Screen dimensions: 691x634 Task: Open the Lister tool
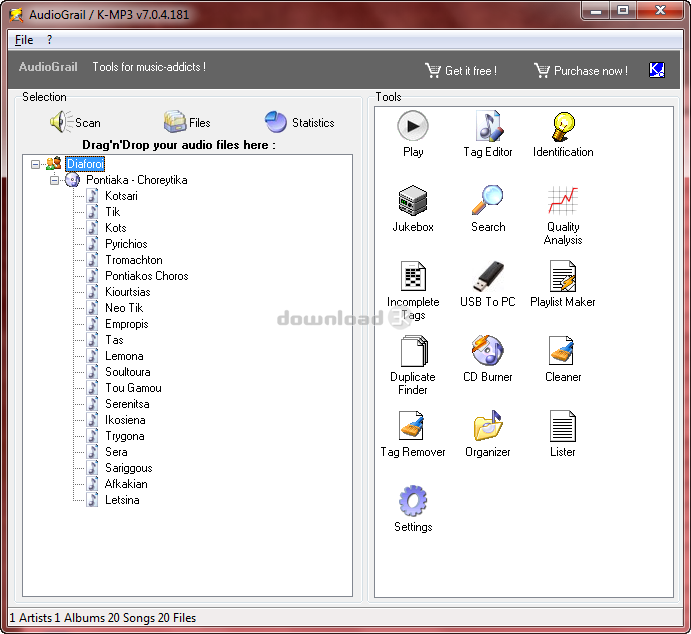pyautogui.click(x=563, y=434)
